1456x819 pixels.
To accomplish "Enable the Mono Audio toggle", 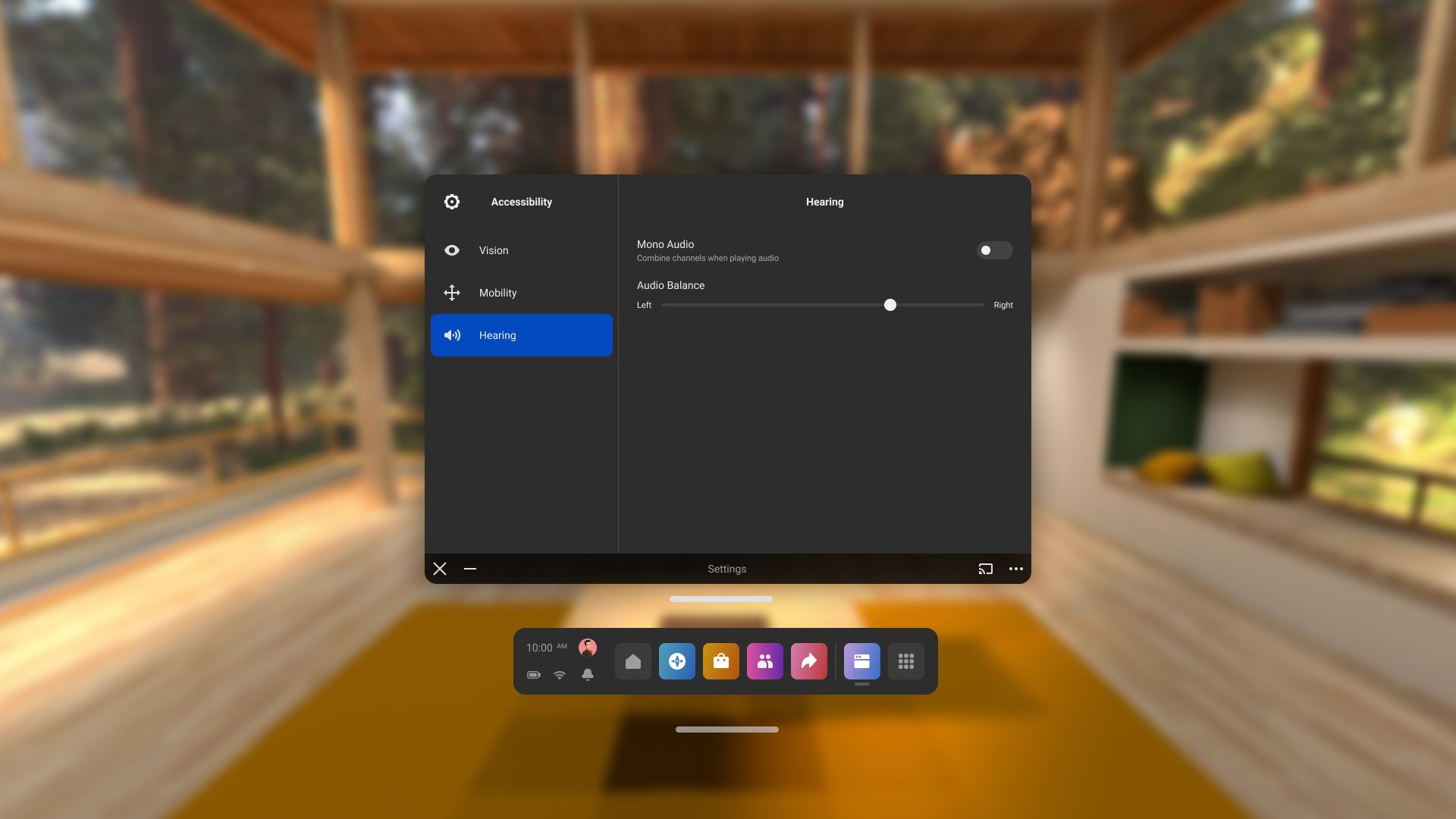I will tap(993, 250).
